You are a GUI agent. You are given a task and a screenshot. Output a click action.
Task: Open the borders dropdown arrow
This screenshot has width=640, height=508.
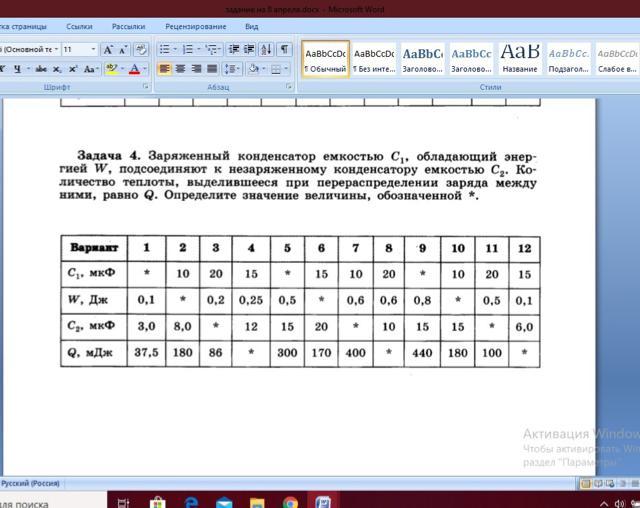(x=286, y=69)
